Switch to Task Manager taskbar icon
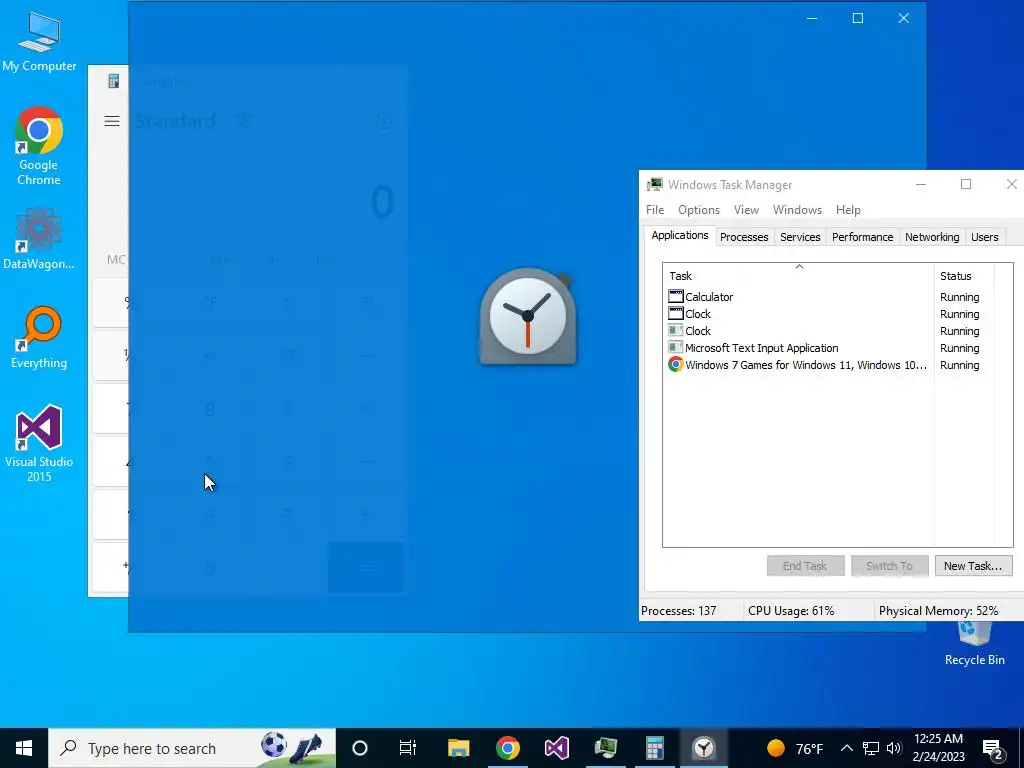 pos(605,748)
